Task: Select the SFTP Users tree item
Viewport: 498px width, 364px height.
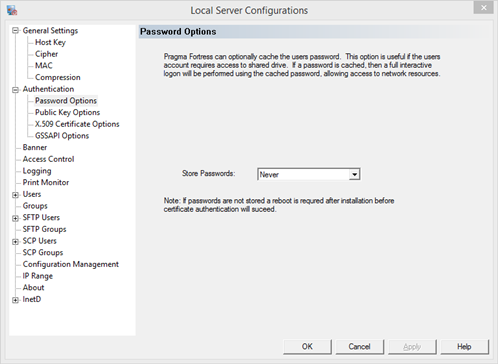Action: pos(41,217)
